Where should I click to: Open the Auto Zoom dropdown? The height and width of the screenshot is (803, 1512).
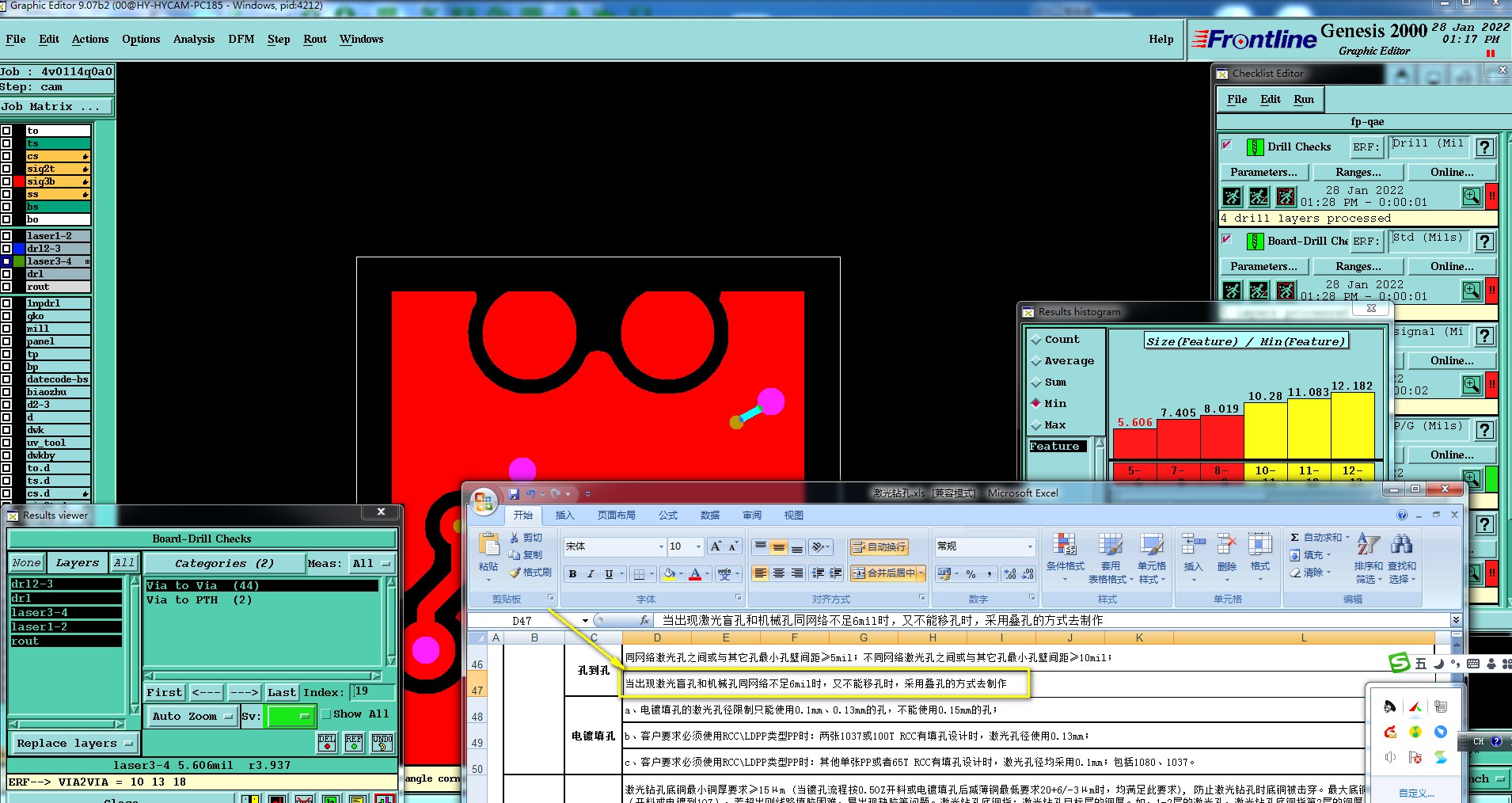[192, 716]
